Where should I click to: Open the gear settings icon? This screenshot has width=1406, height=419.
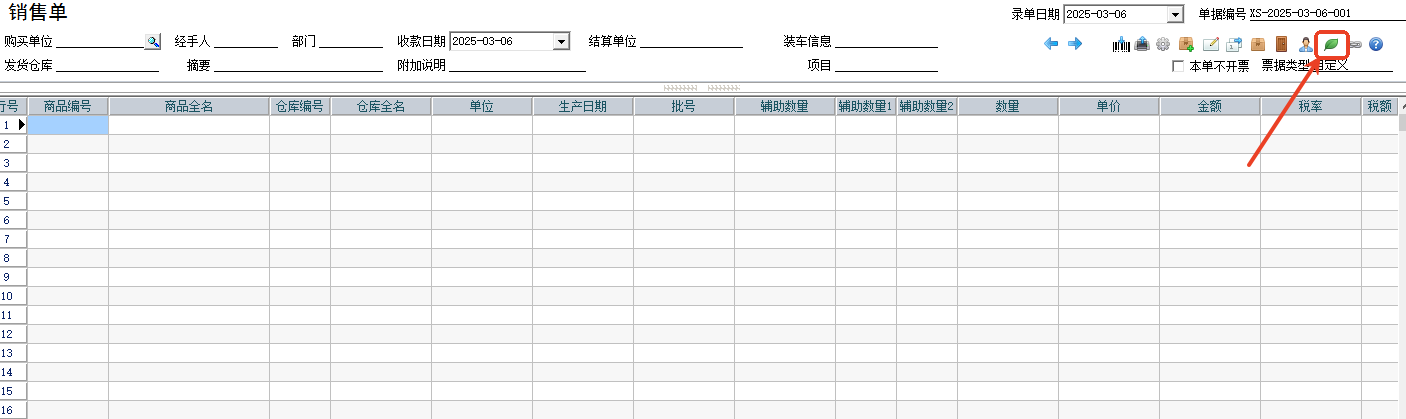coord(1163,44)
